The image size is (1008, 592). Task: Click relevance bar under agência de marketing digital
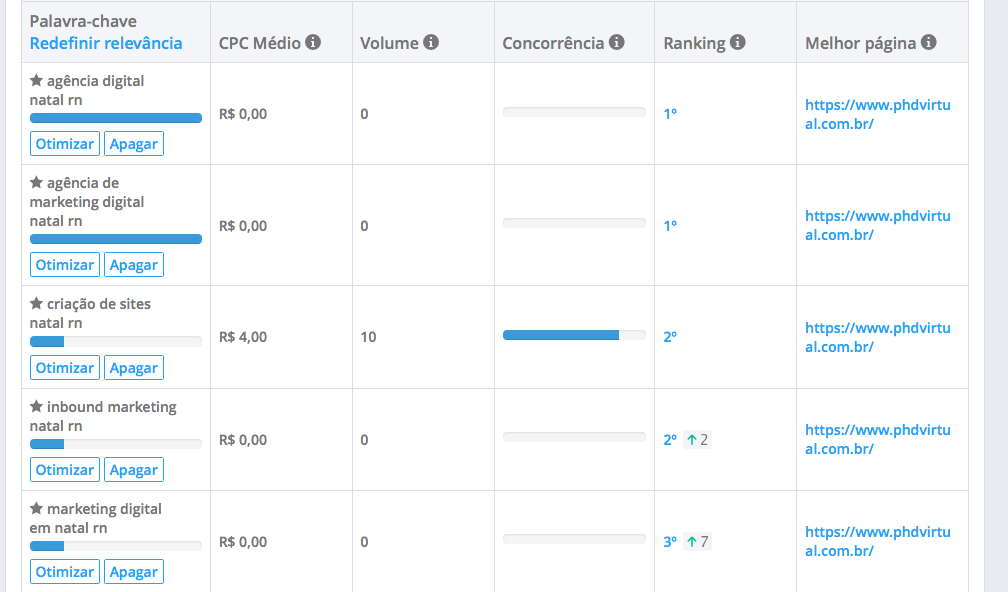[116, 239]
